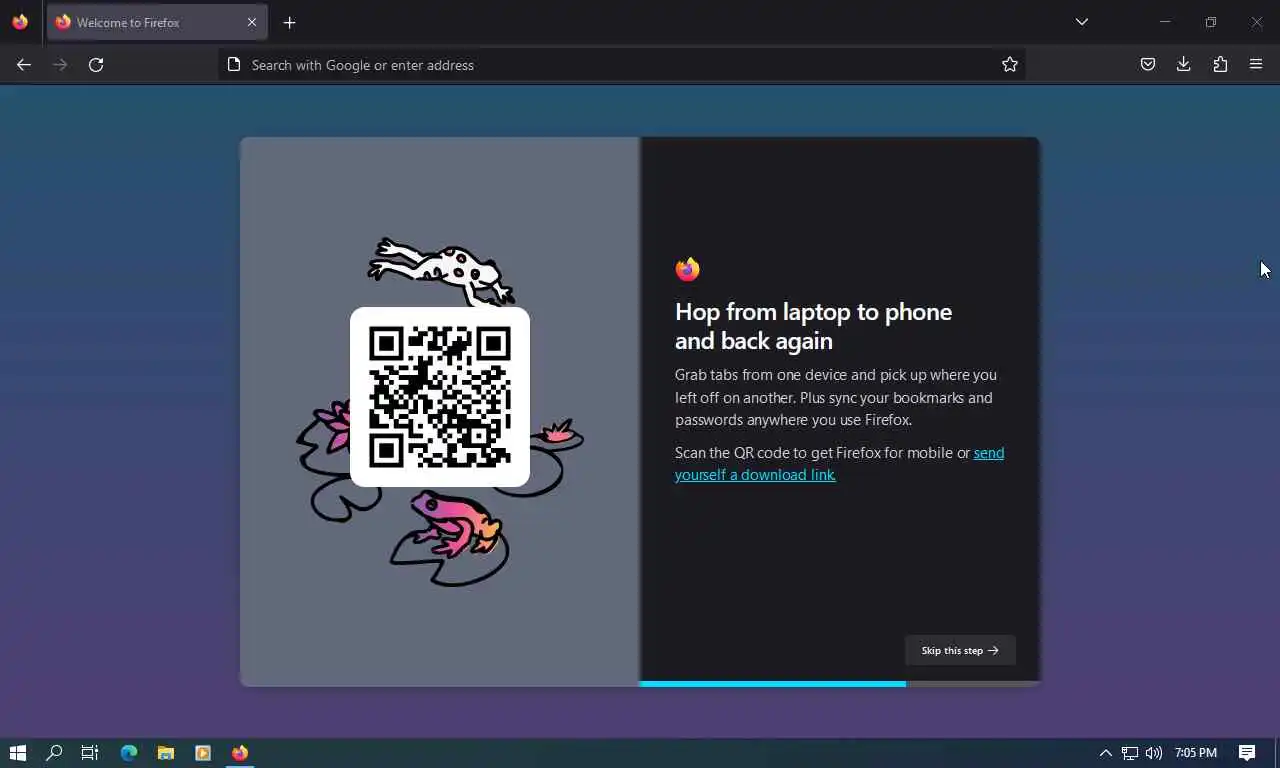The height and width of the screenshot is (768, 1280).
Task: Click the QR code image
Action: [440, 397]
